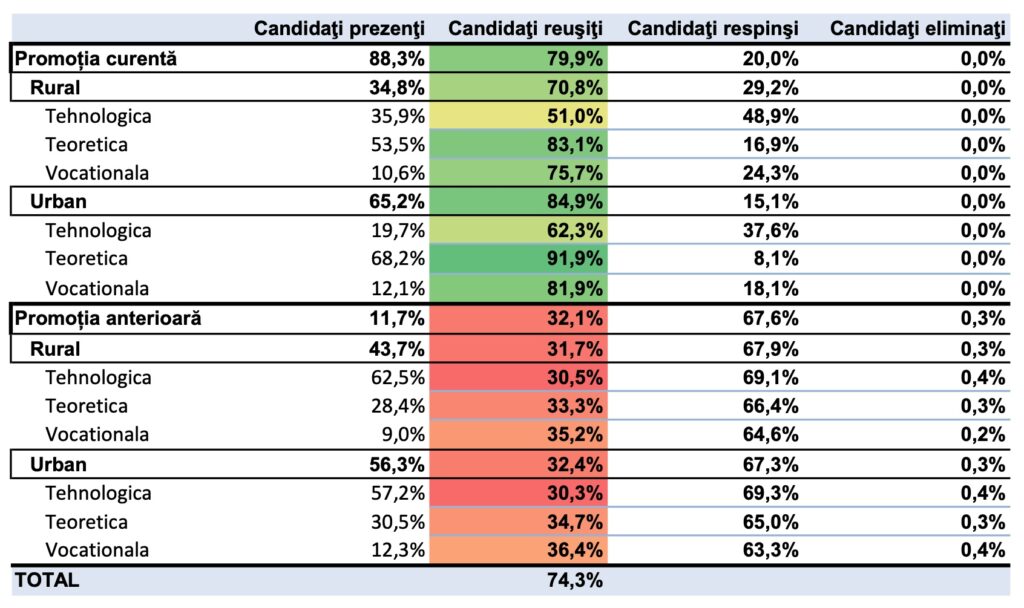Screen dimensions: 1024x608
Task: Select the 69,3% respinși cell
Action: 770,493
